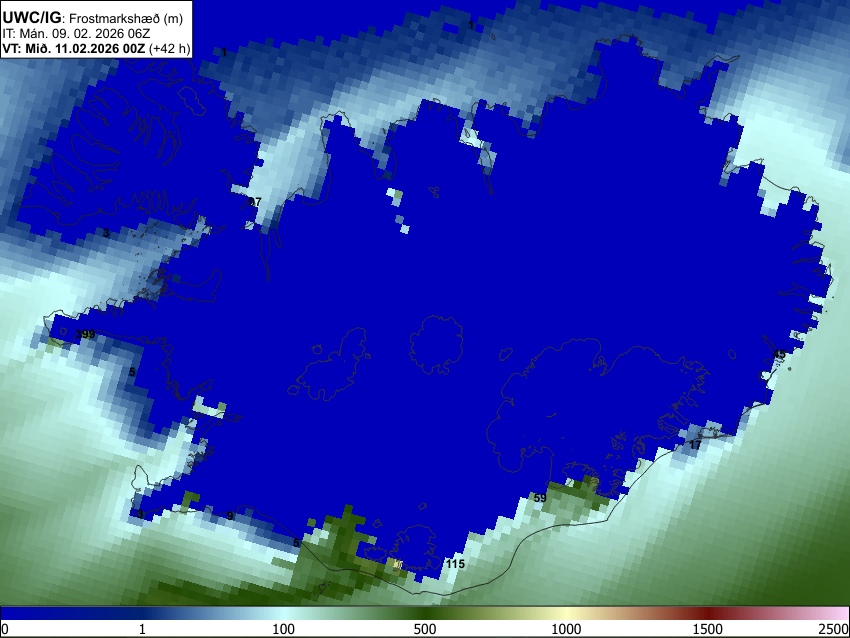
Task: Click the colorbar tick label '100'
Action: click(x=283, y=629)
